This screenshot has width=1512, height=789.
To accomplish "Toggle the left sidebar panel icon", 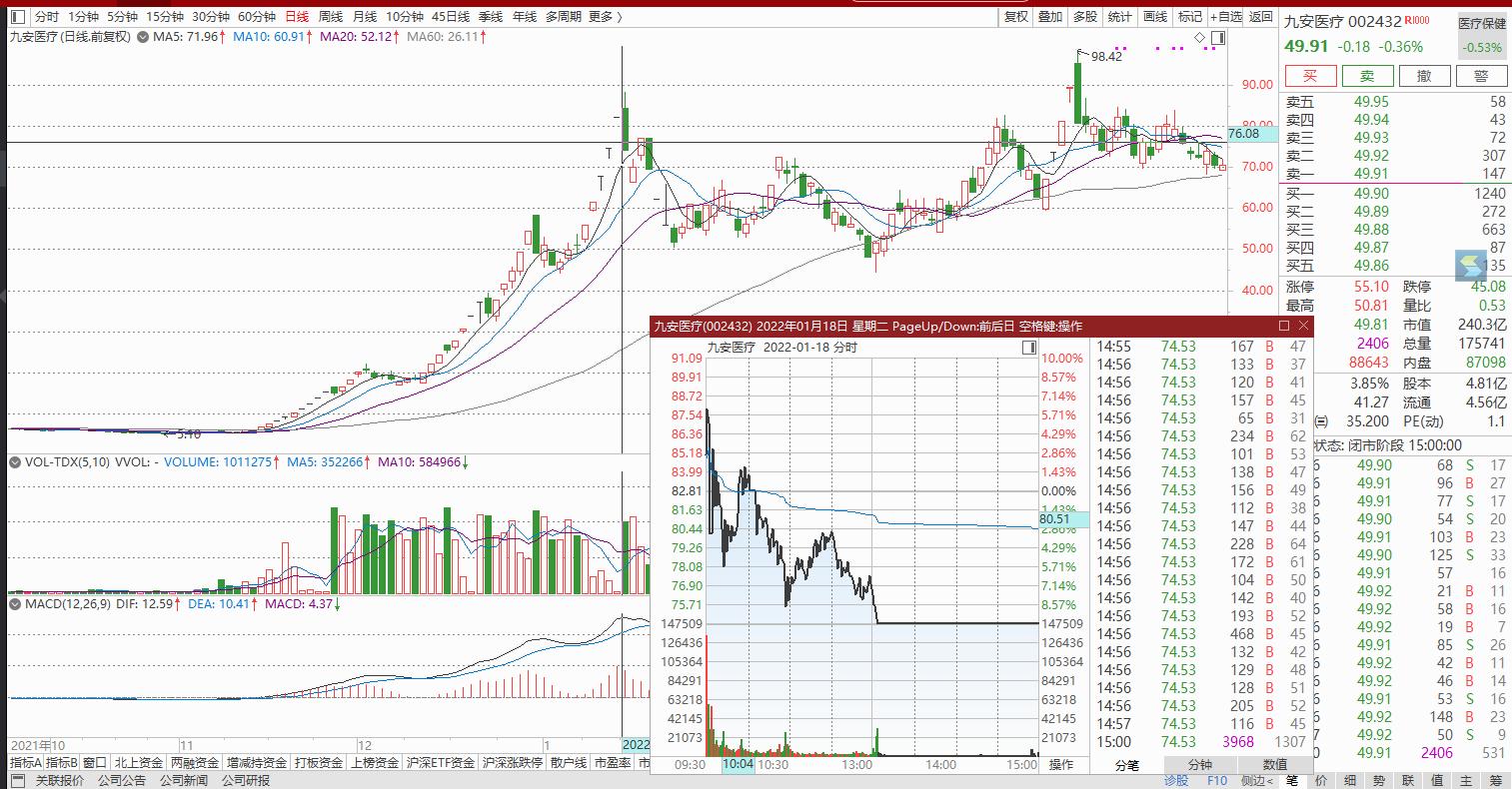I will tap(17, 17).
